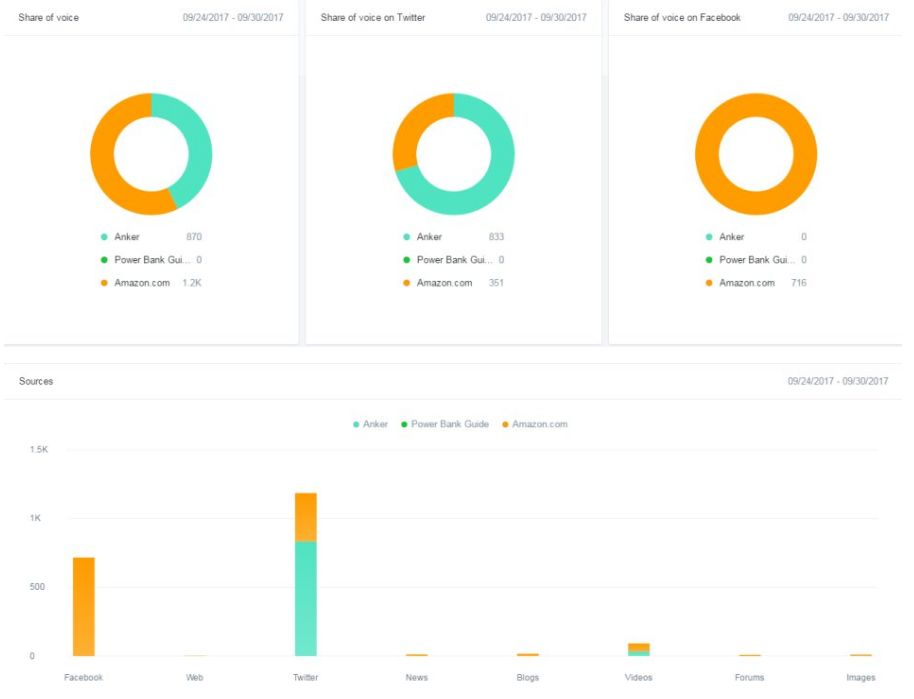Toggle Amazon.com series in Sources legend
Image resolution: width=914 pixels, height=699 pixels.
click(x=535, y=424)
